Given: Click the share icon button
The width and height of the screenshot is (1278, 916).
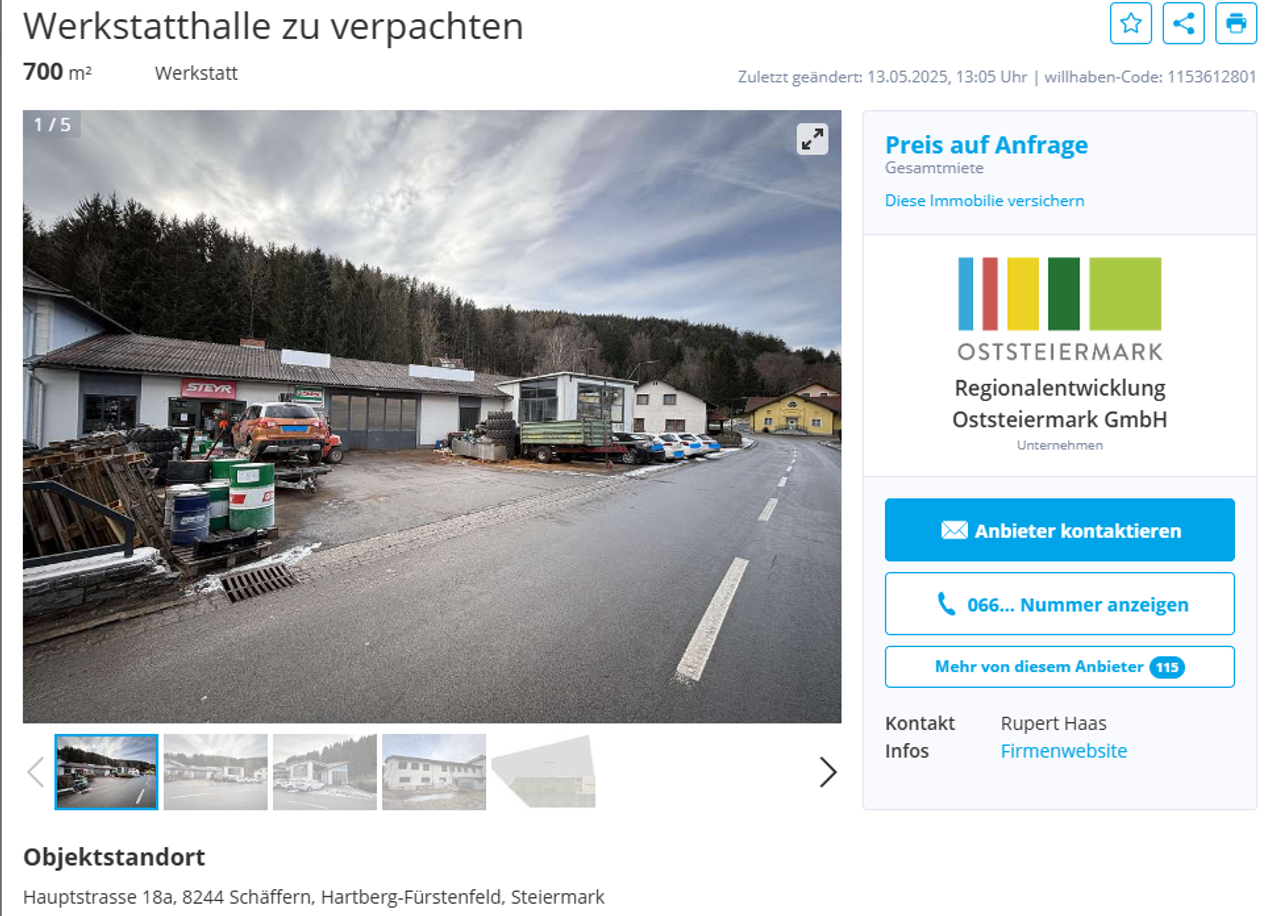Looking at the screenshot, I should 1184,23.
